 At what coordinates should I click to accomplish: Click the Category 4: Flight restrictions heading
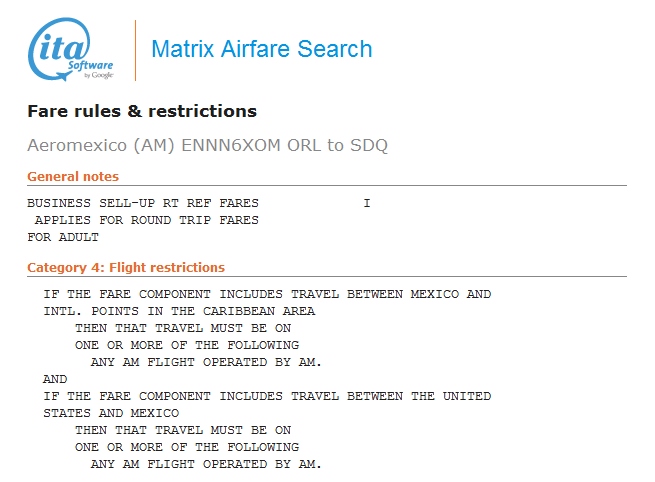(126, 267)
